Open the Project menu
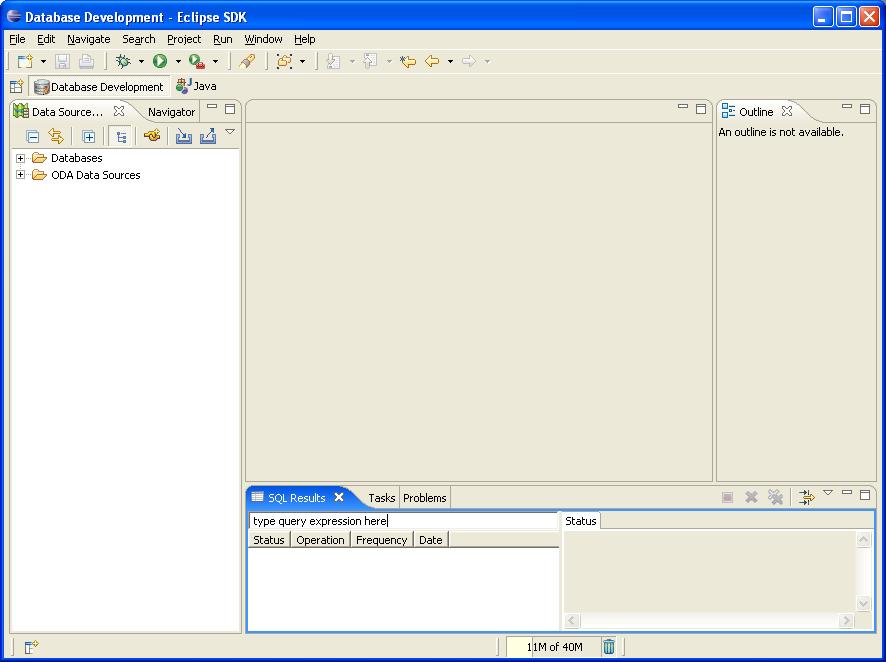 pyautogui.click(x=184, y=39)
